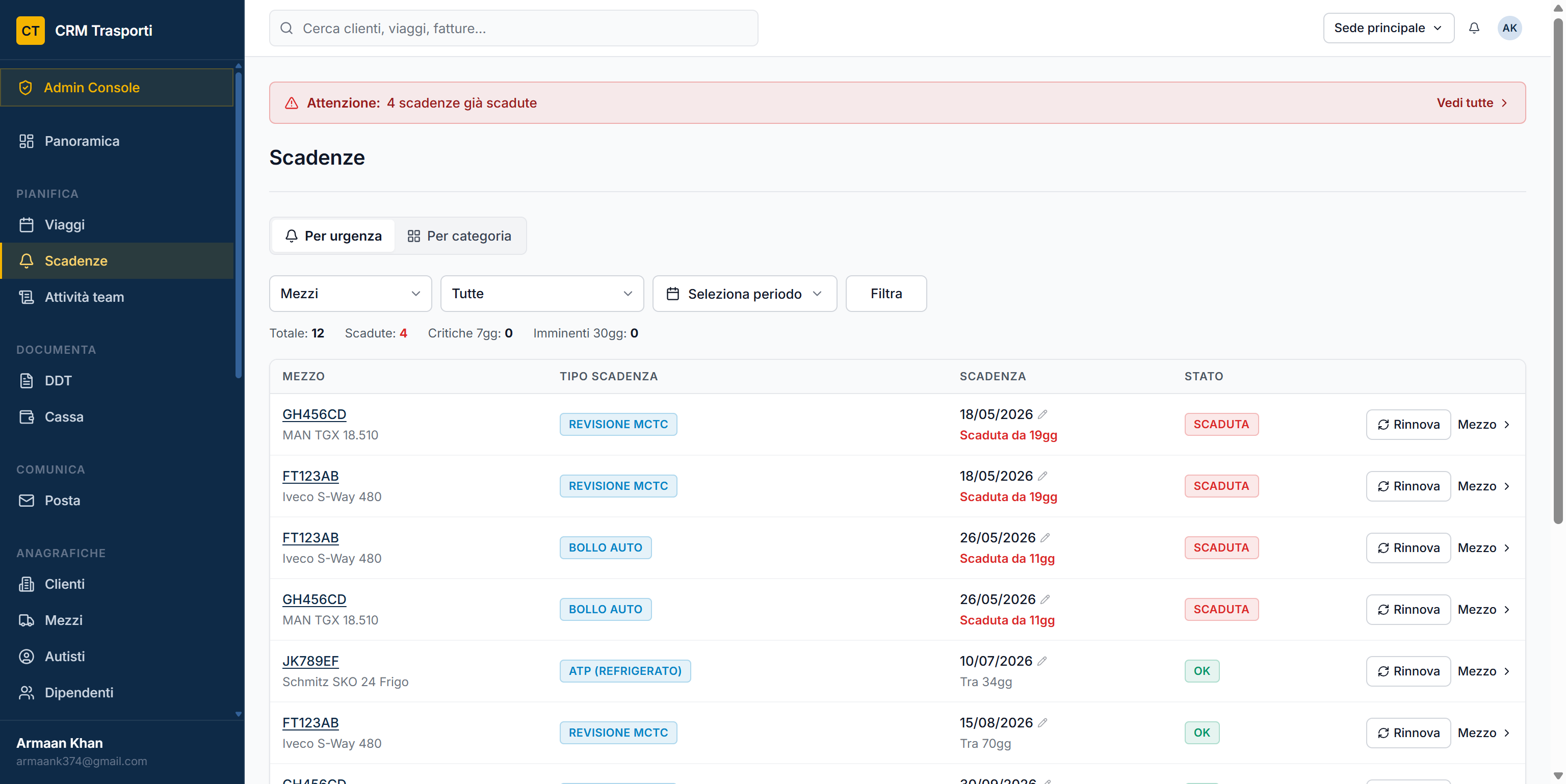Open notifications bell in top bar
The width and height of the screenshot is (1566, 784).
[1474, 28]
